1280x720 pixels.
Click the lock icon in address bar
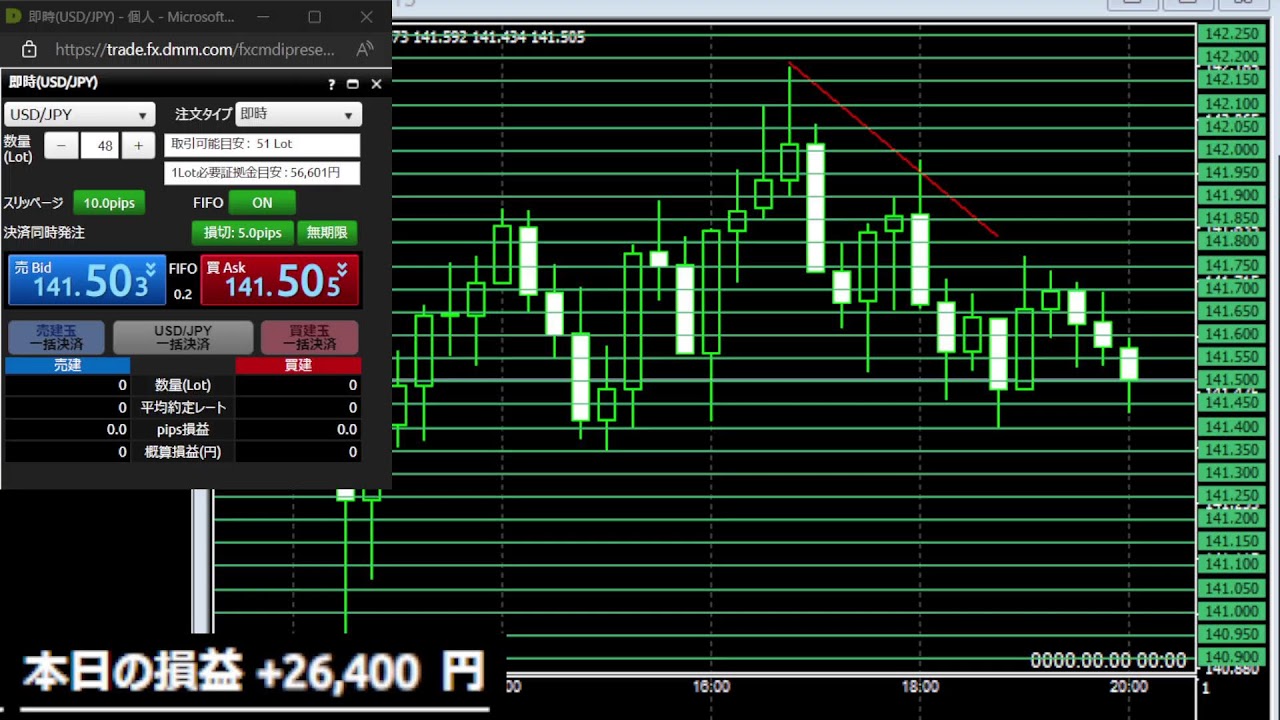[29, 49]
